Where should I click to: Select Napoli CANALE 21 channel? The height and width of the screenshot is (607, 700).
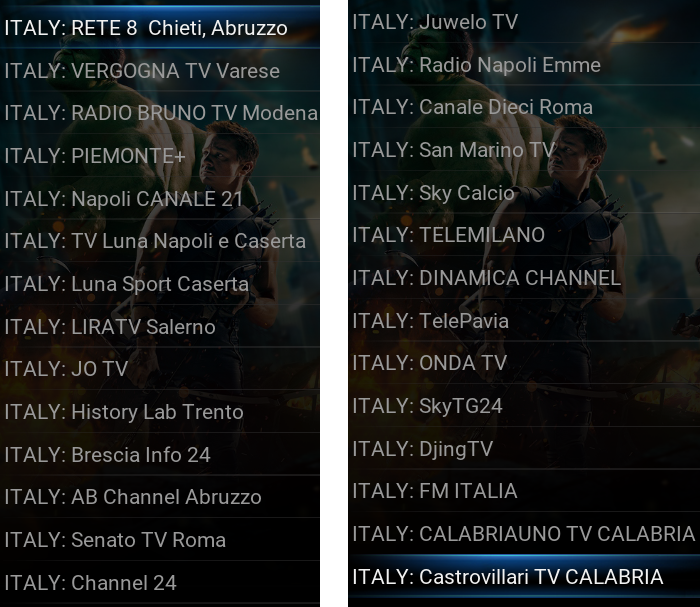point(159,199)
